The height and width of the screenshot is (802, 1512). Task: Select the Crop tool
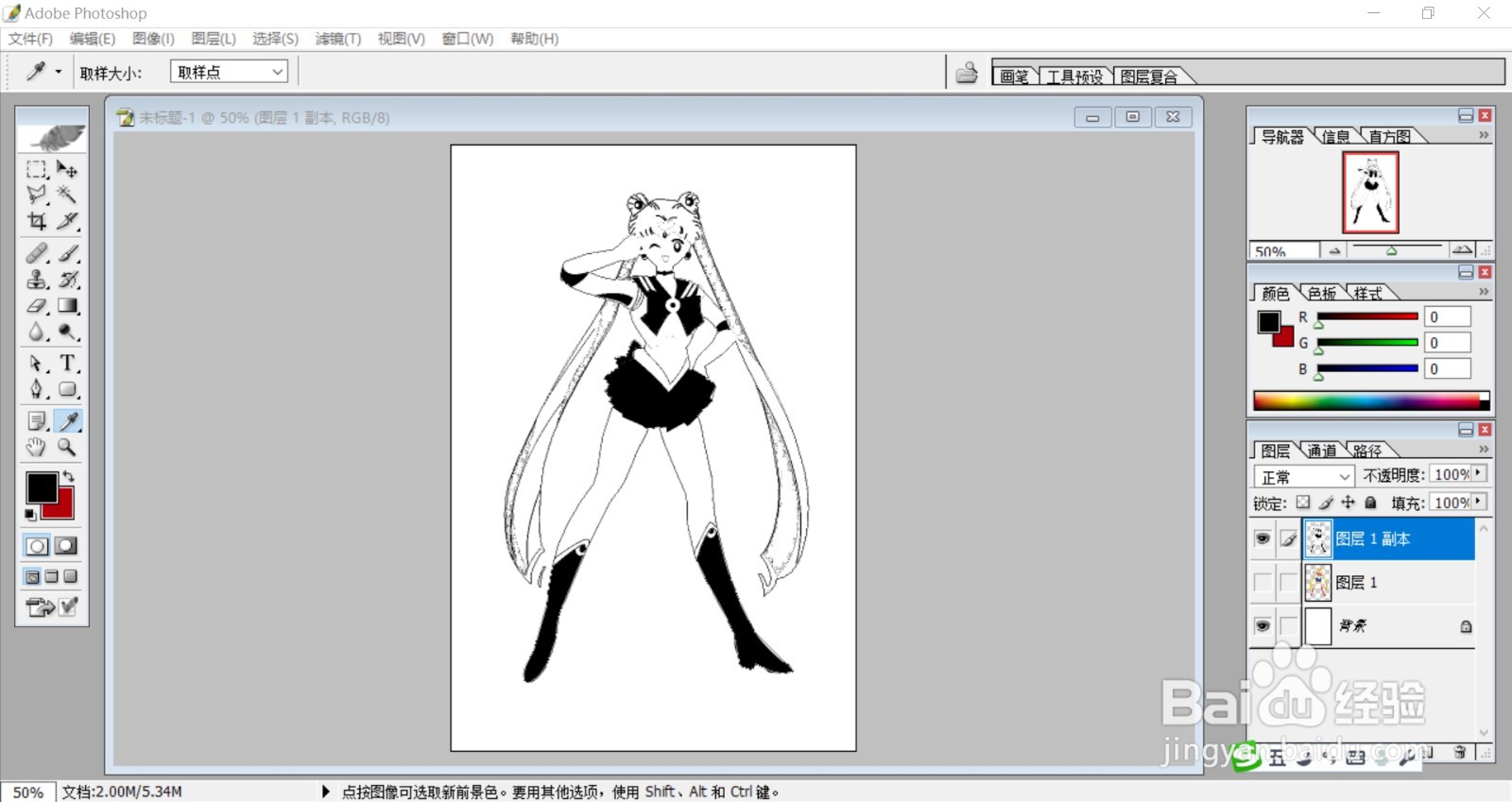pyautogui.click(x=37, y=220)
